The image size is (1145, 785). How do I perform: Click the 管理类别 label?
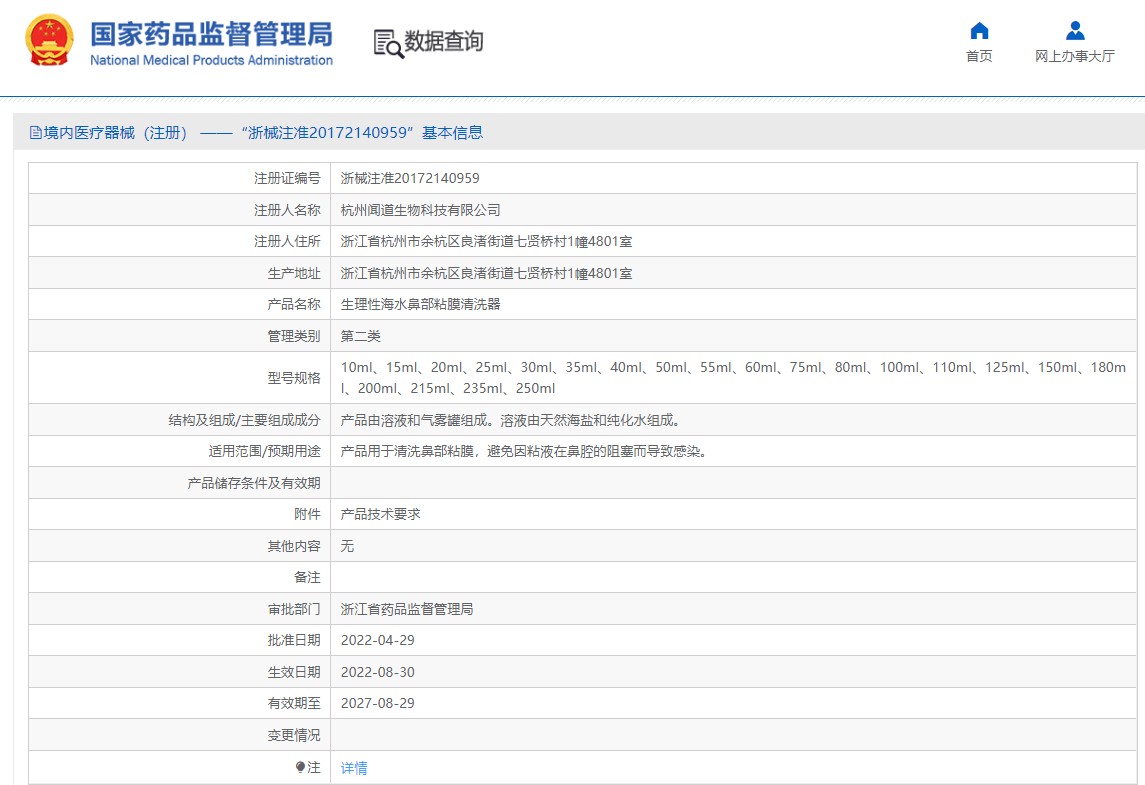pyautogui.click(x=294, y=336)
